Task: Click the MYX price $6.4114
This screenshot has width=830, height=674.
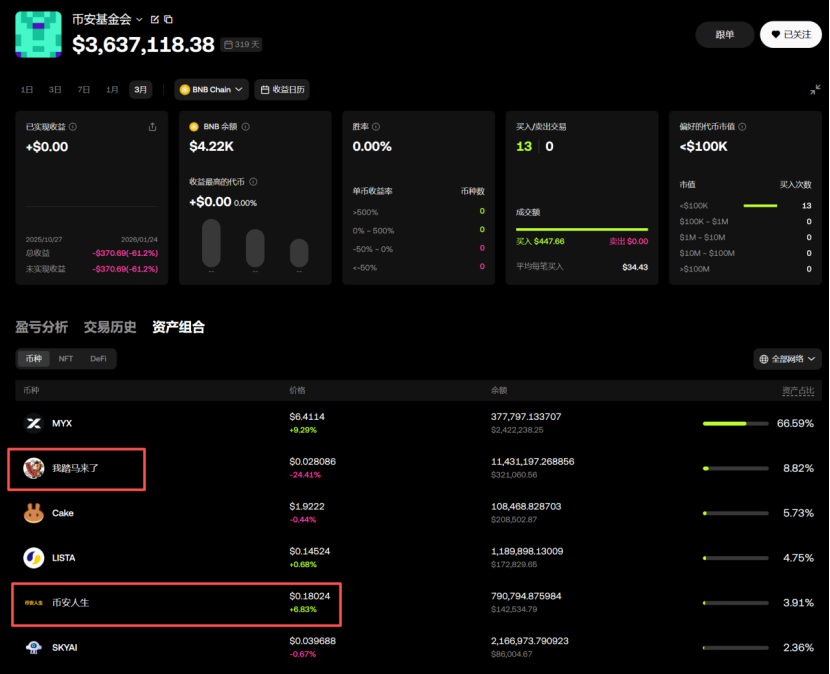Action: [307, 417]
